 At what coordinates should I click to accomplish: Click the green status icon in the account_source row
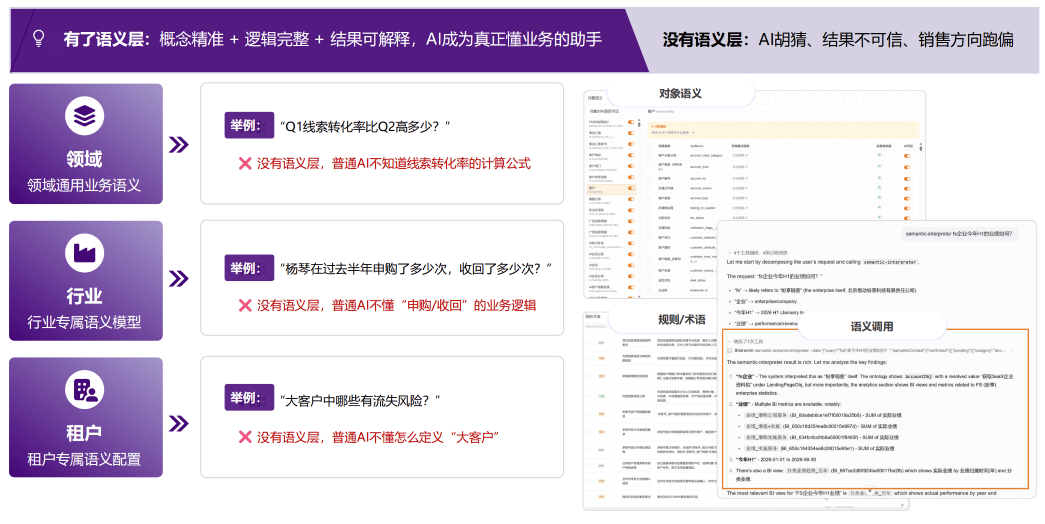click(x=879, y=187)
